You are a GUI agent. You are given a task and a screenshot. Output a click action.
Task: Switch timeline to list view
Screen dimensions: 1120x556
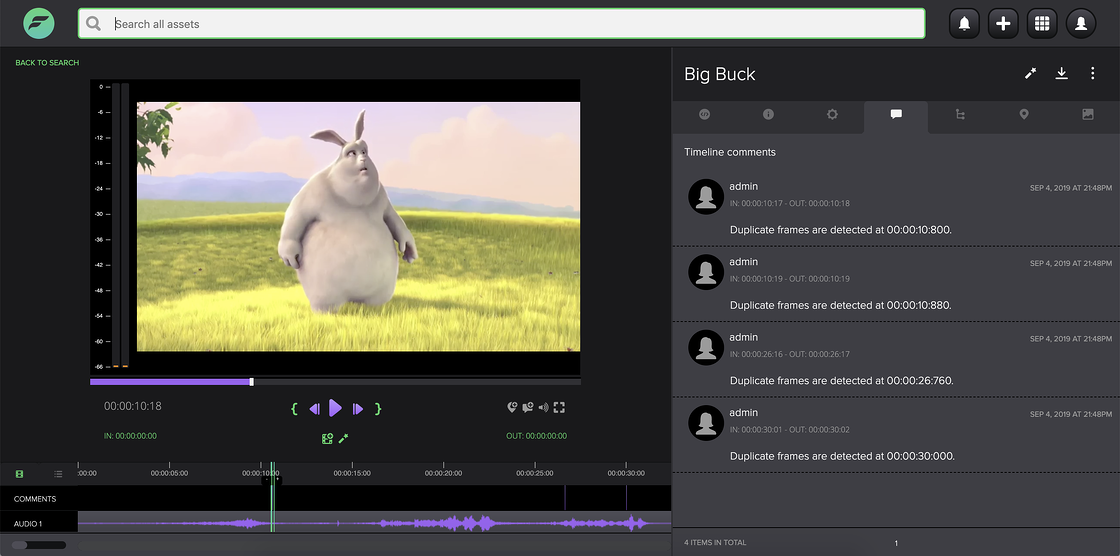click(58, 474)
